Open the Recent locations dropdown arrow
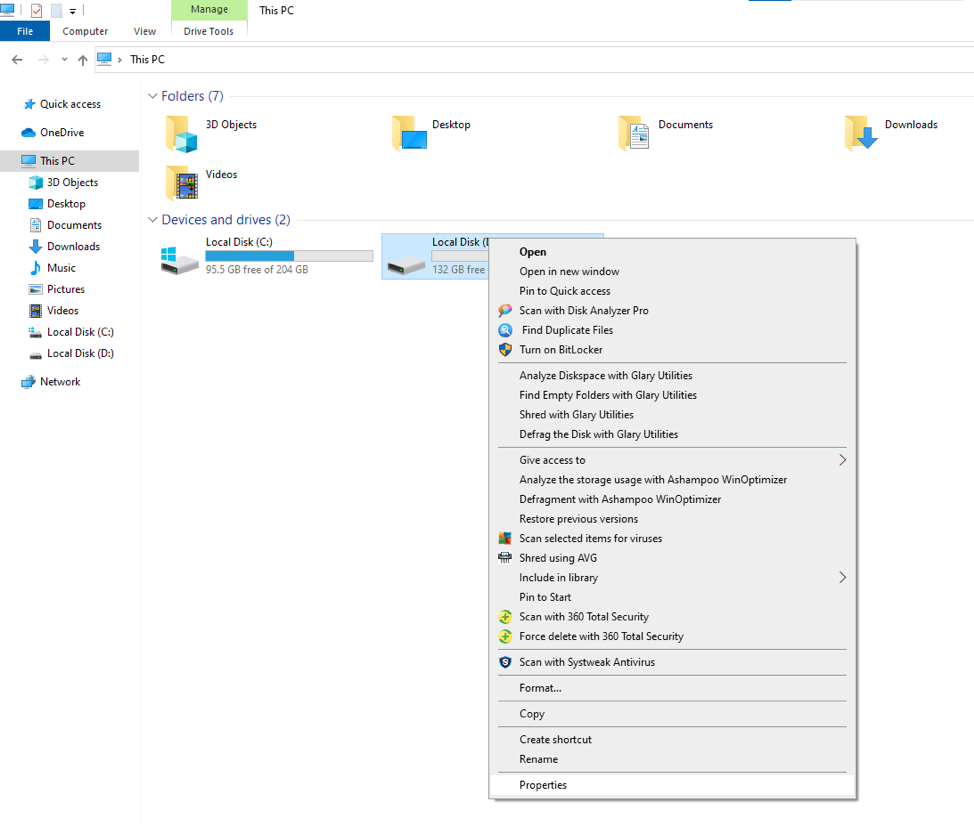 [x=64, y=60]
